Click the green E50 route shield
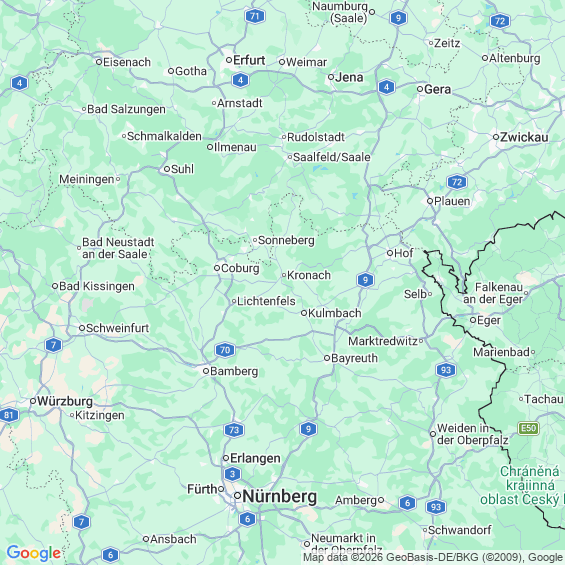 click(x=528, y=428)
